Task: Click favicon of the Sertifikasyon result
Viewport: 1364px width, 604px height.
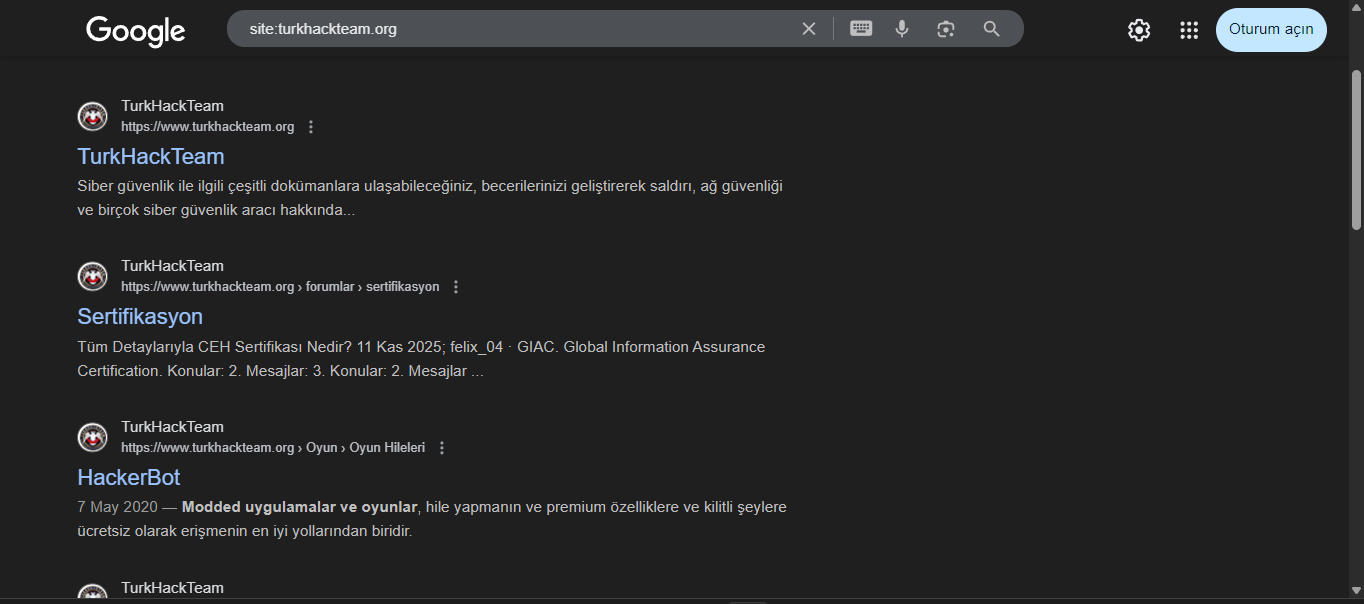Action: point(93,276)
